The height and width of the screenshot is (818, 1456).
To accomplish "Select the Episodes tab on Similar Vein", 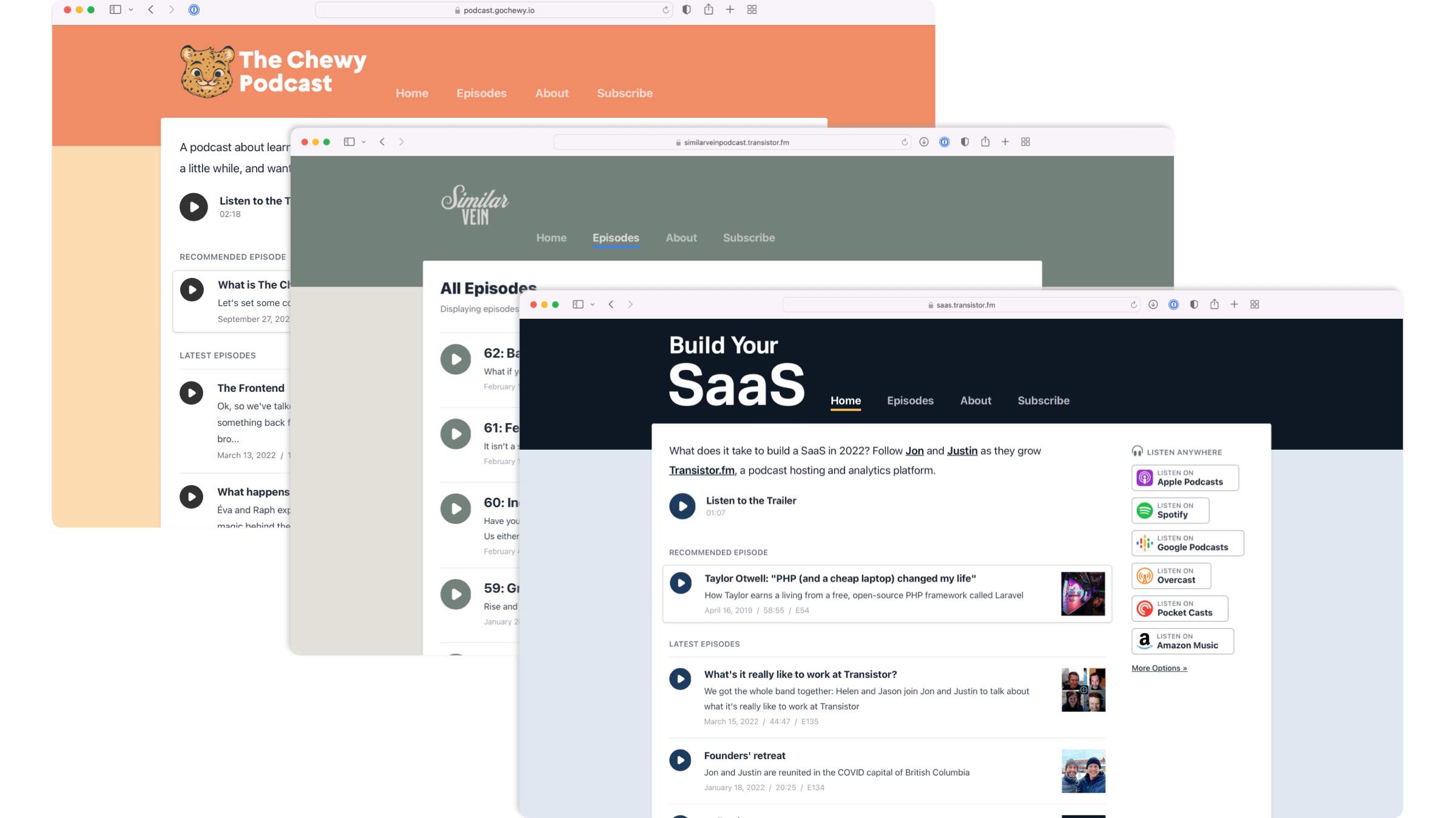I will coord(616,237).
